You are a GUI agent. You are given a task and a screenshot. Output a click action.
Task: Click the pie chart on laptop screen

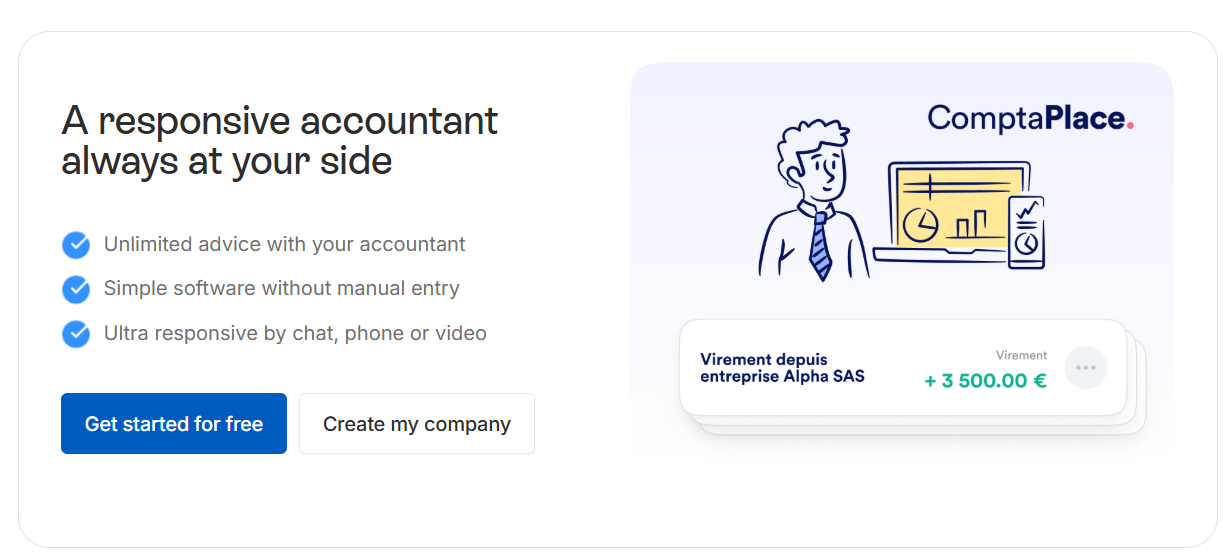(x=920, y=225)
